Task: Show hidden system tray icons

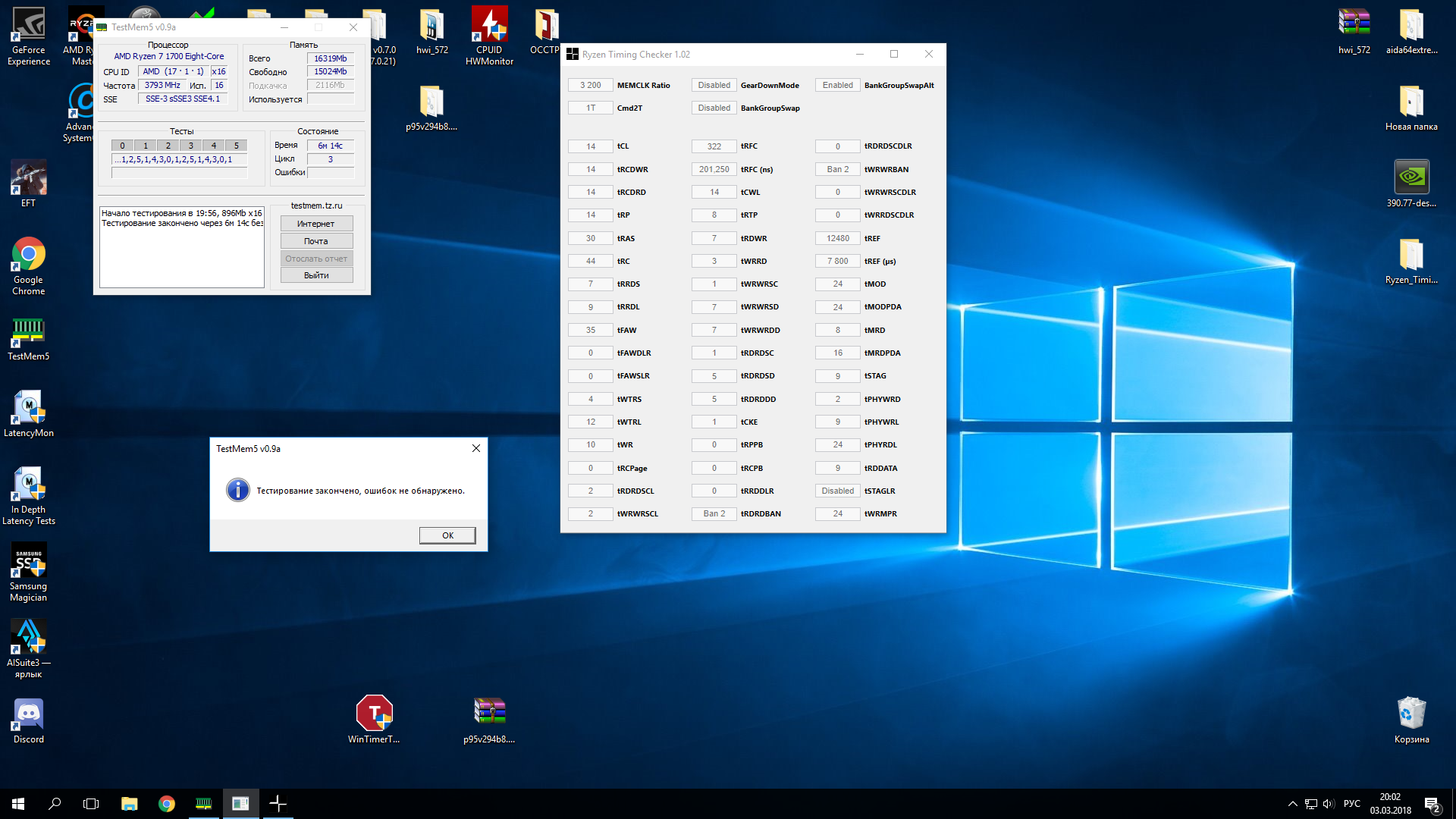Action: click(1292, 804)
